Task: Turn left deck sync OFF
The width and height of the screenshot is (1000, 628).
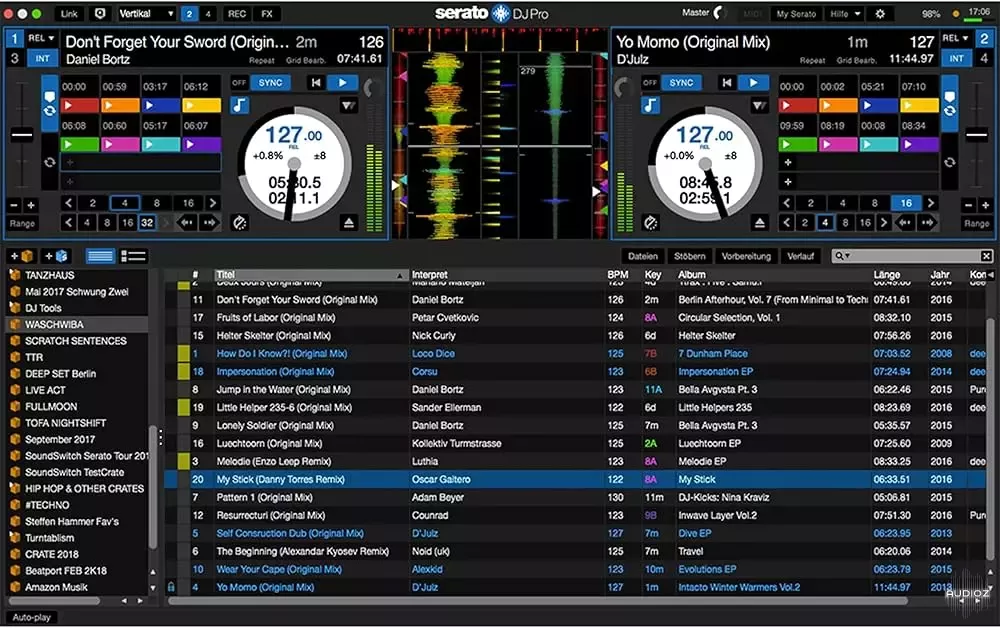Action: point(239,83)
